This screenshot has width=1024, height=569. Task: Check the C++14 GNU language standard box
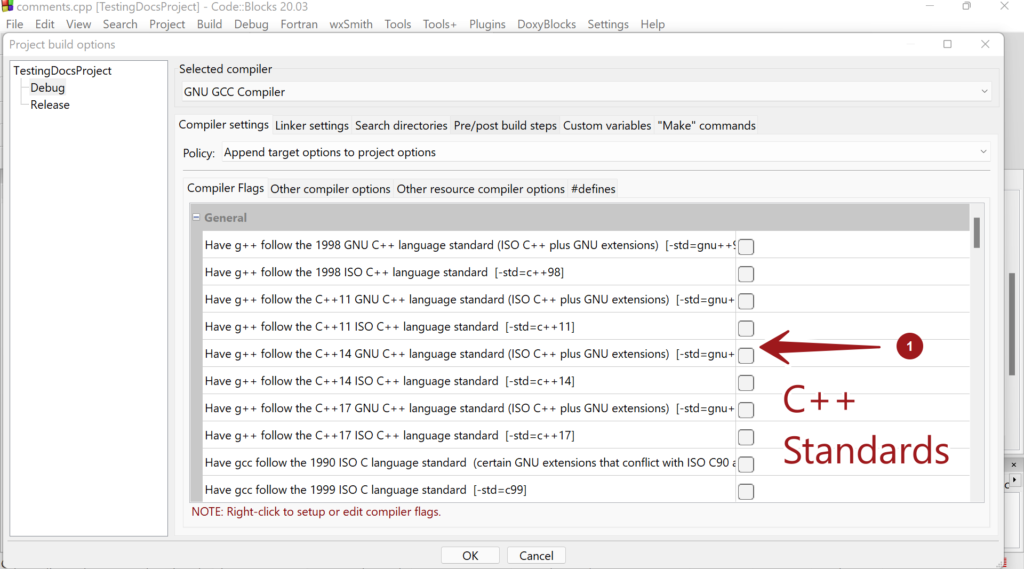tap(746, 355)
